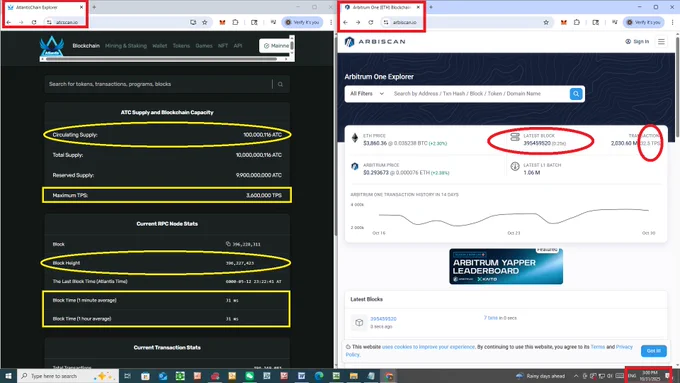
Task: Click the horizontal scrollbar under AtlantisChain nav
Action: pos(161,59)
